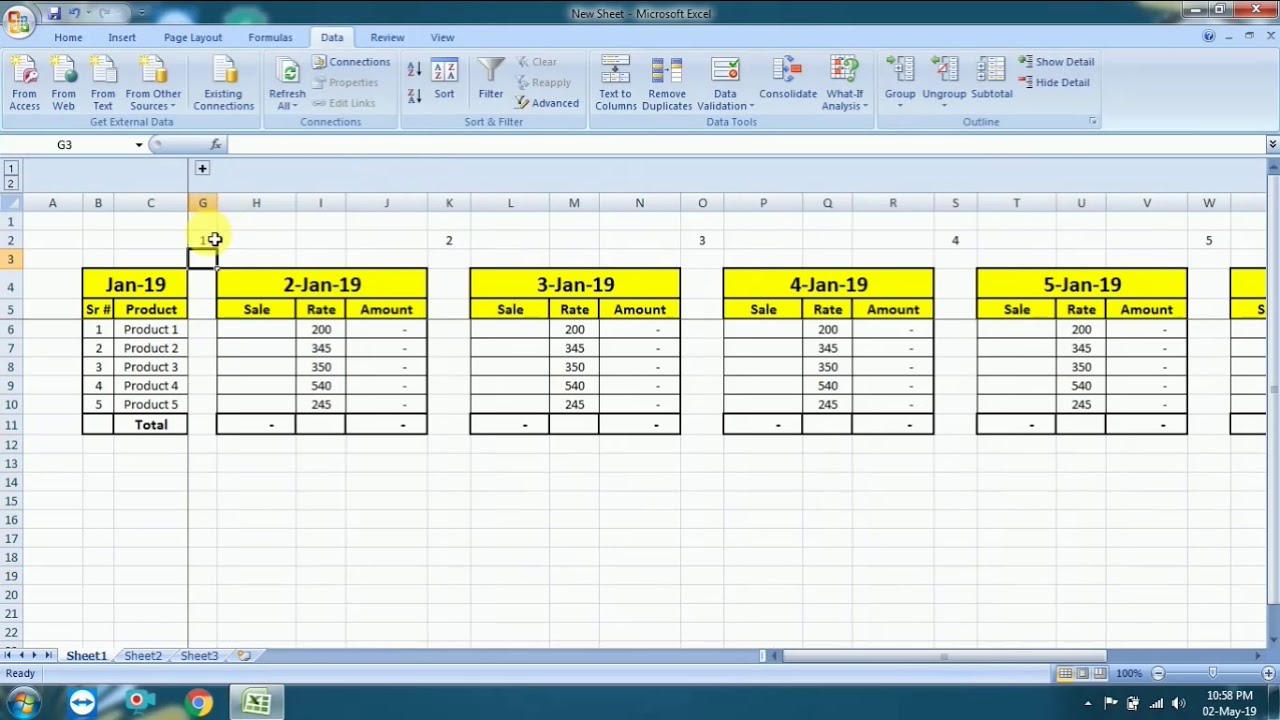Image resolution: width=1280 pixels, height=720 pixels.
Task: Click the zoom slider handle
Action: click(1213, 674)
